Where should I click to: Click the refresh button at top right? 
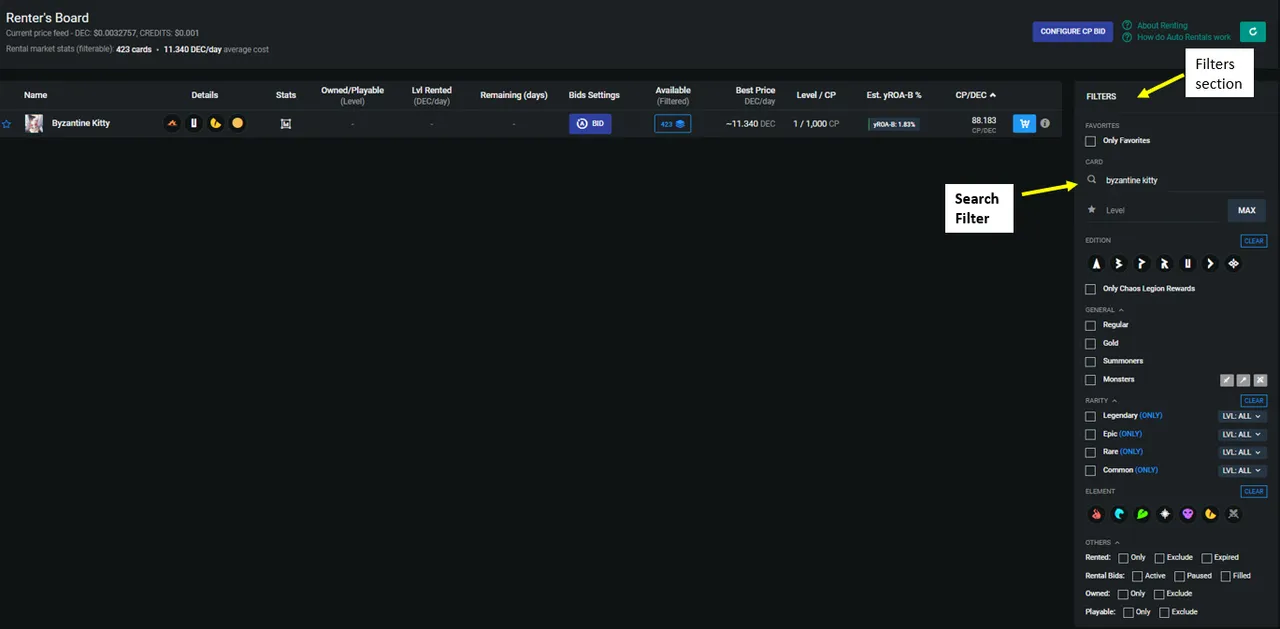(x=1252, y=32)
